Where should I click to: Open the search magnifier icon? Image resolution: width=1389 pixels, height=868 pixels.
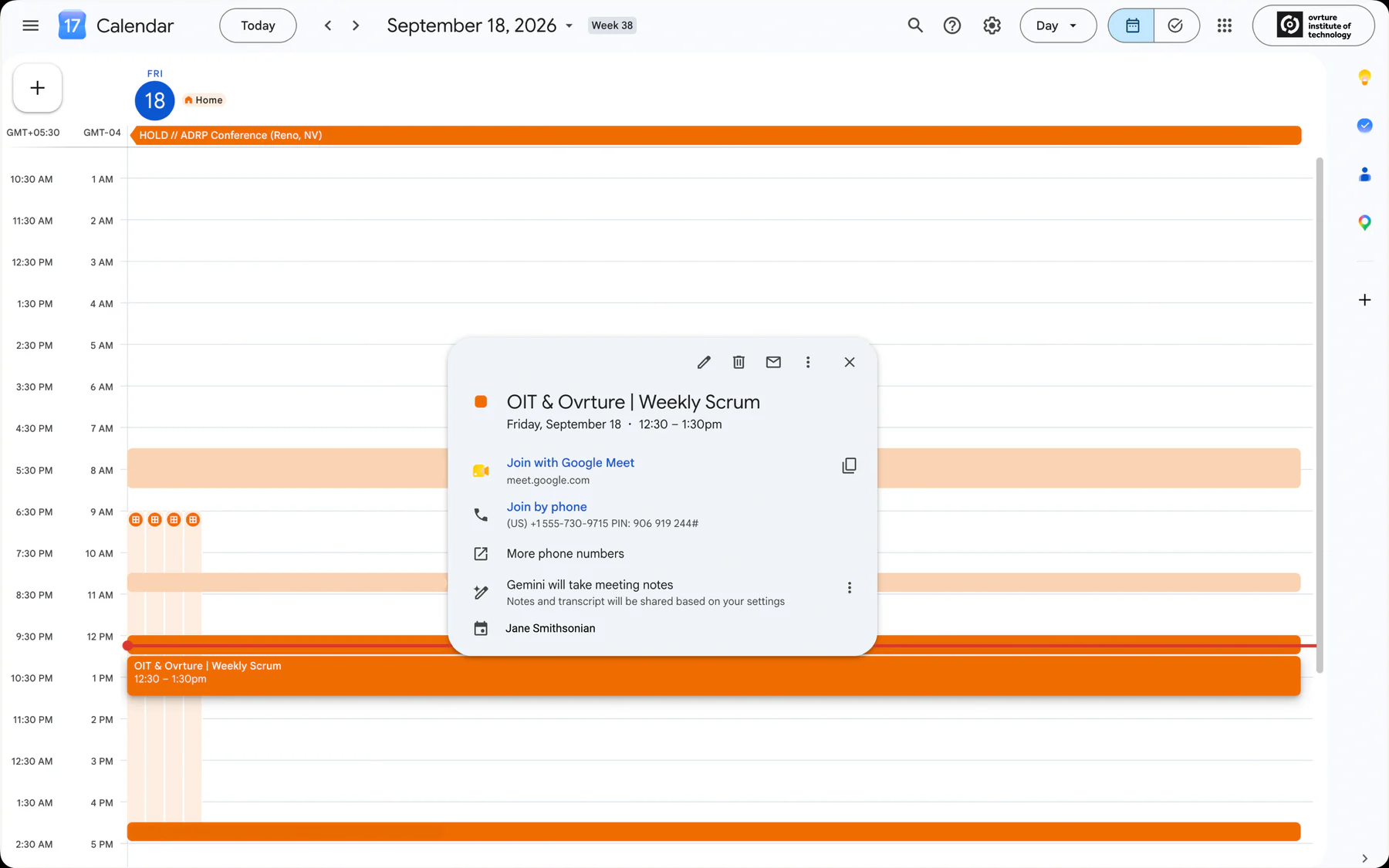(x=915, y=25)
